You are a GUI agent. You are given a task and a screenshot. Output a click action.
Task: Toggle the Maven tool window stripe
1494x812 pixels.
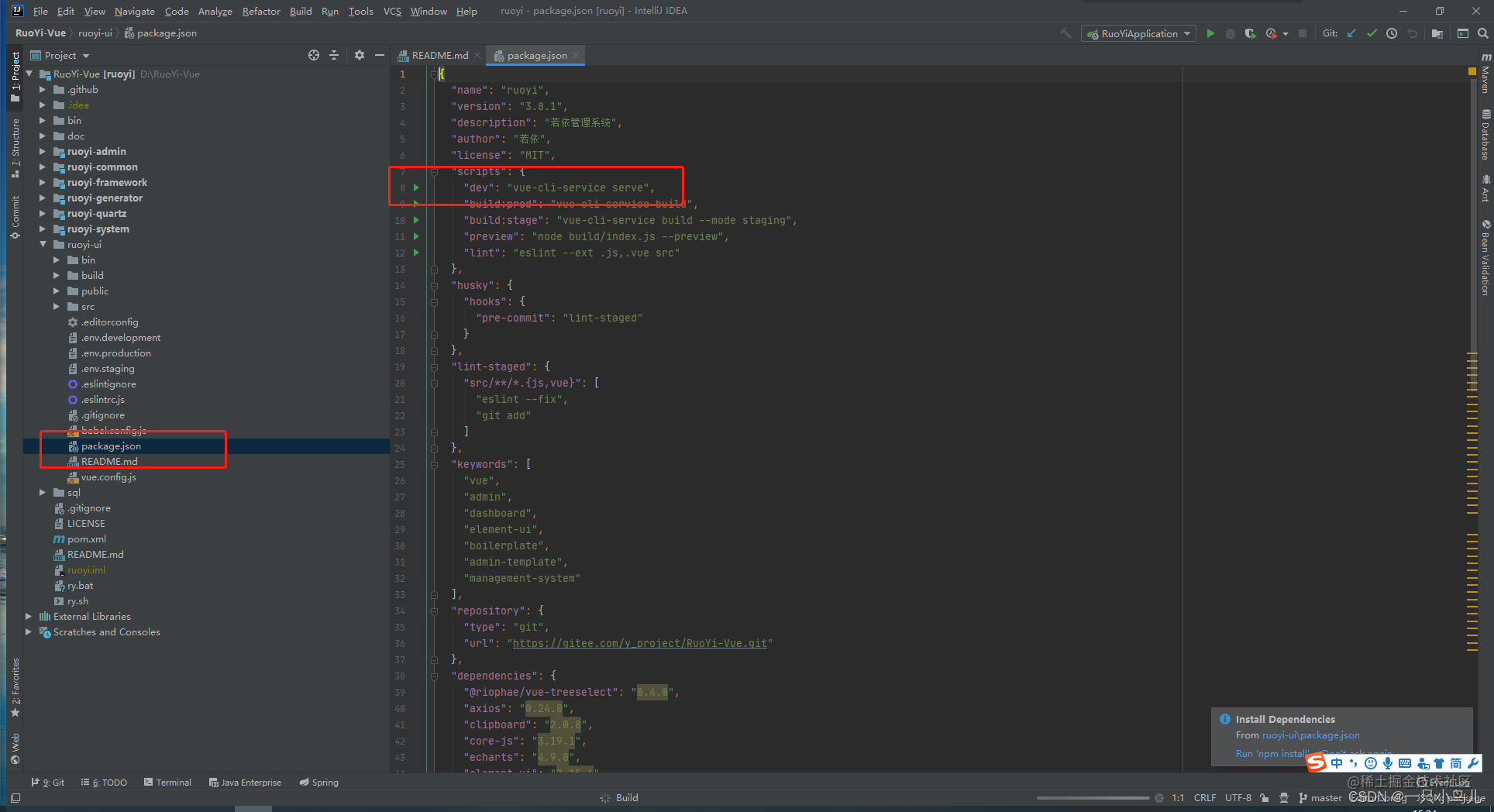[x=1485, y=74]
